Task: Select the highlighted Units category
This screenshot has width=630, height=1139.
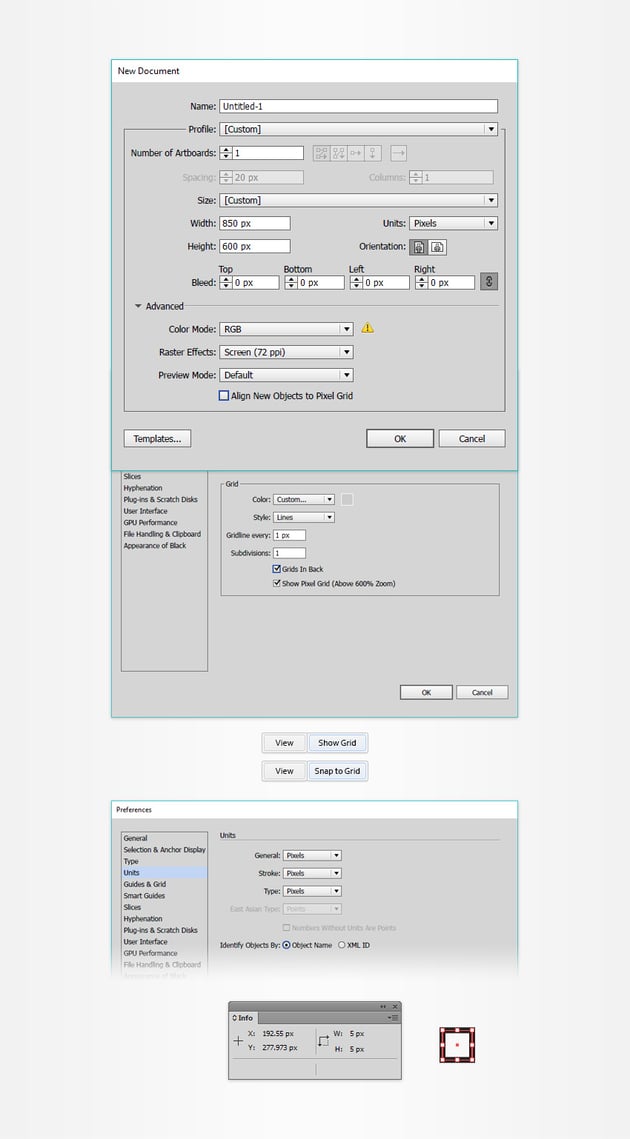Action: pos(164,873)
